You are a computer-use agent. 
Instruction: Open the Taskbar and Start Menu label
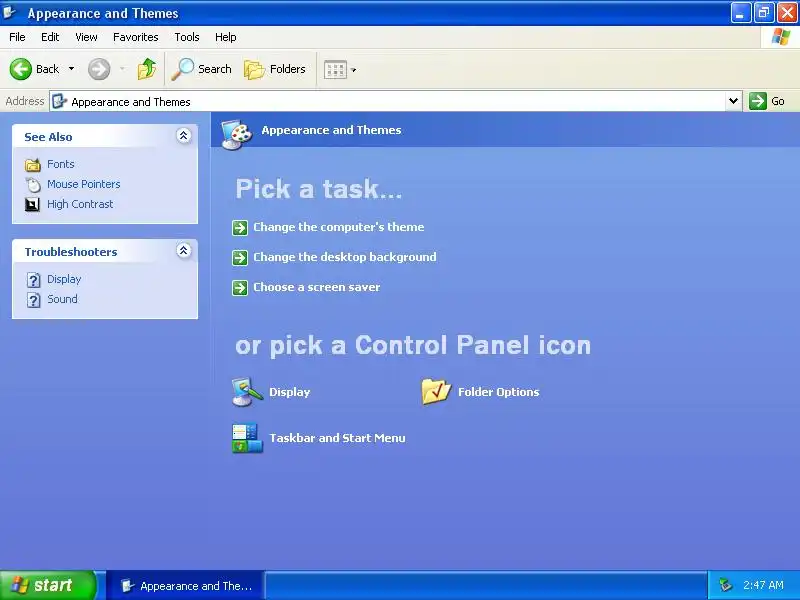[x=337, y=438]
